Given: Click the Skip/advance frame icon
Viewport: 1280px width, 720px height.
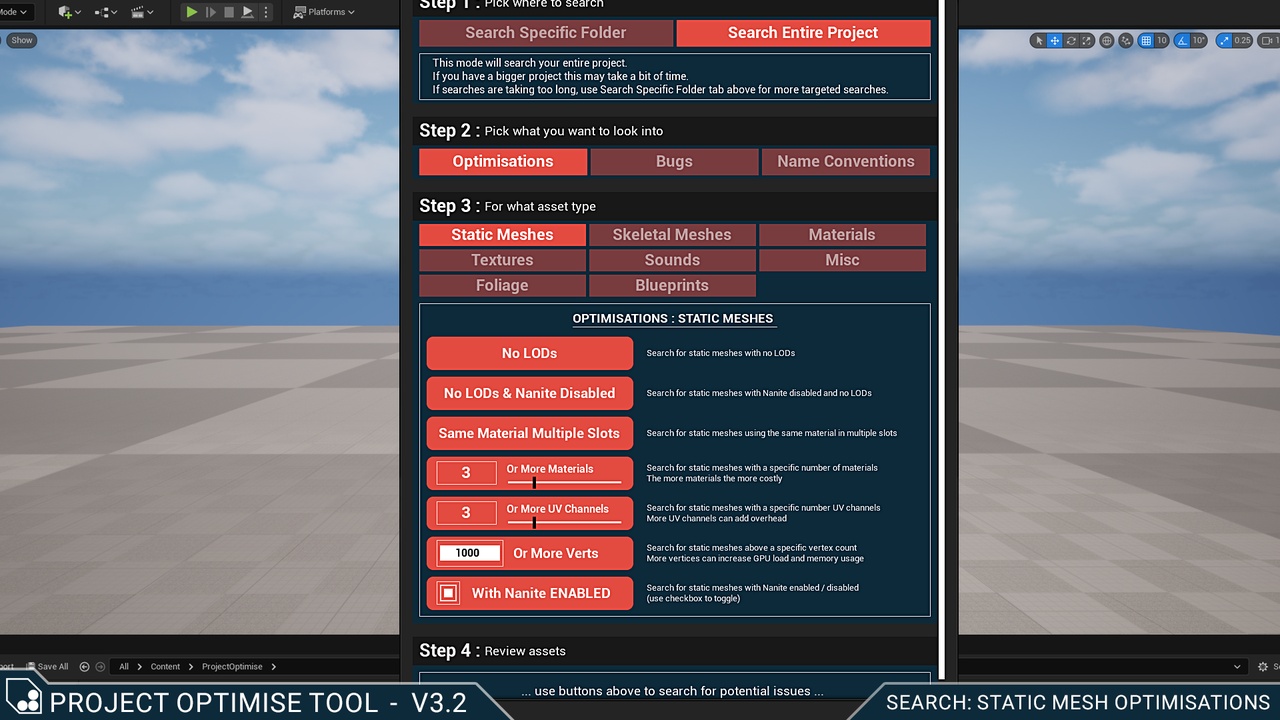Looking at the screenshot, I should pos(210,12).
